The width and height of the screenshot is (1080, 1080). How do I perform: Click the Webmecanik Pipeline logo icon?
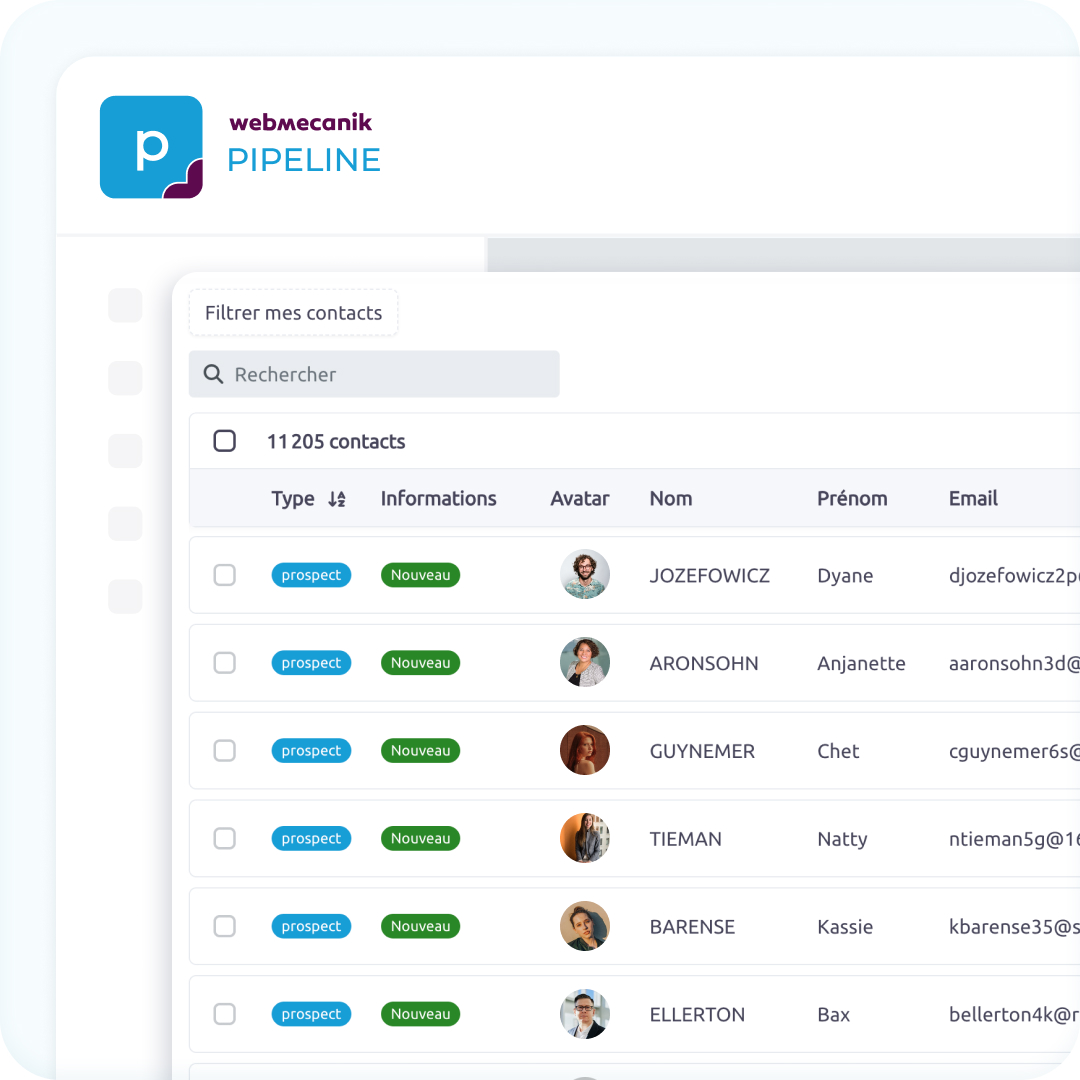pyautogui.click(x=151, y=147)
